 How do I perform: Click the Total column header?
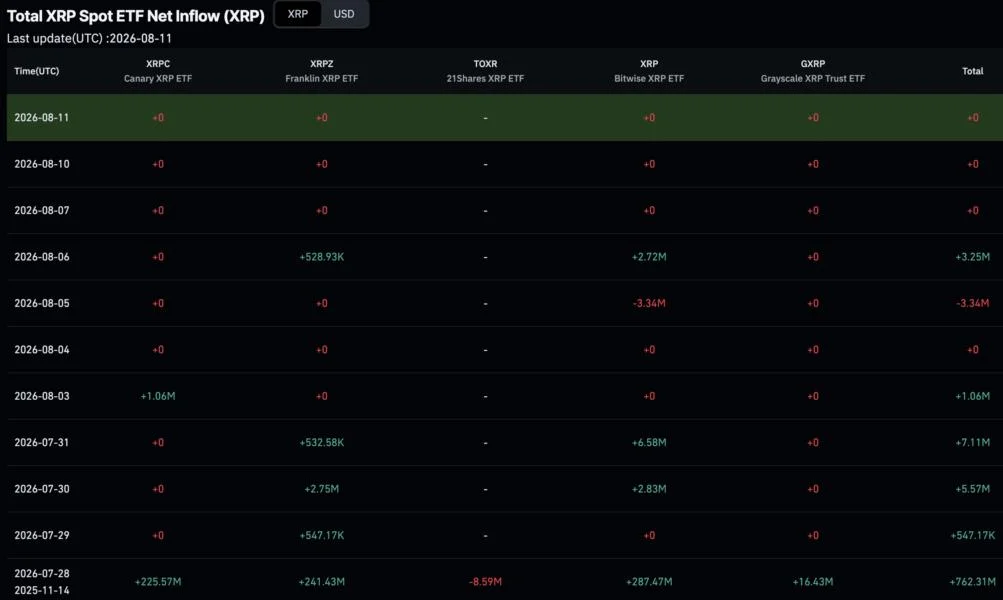(973, 71)
